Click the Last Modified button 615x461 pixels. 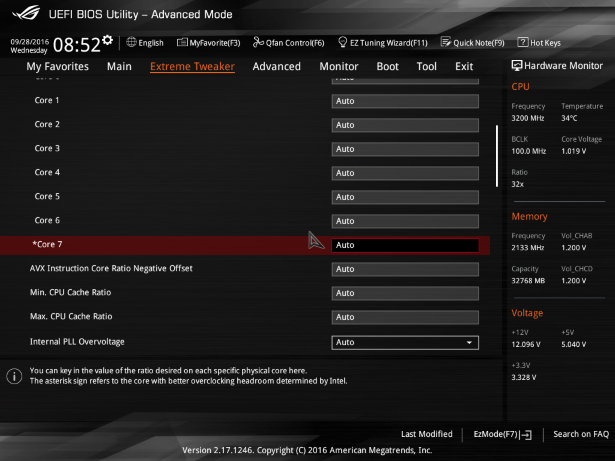426,434
